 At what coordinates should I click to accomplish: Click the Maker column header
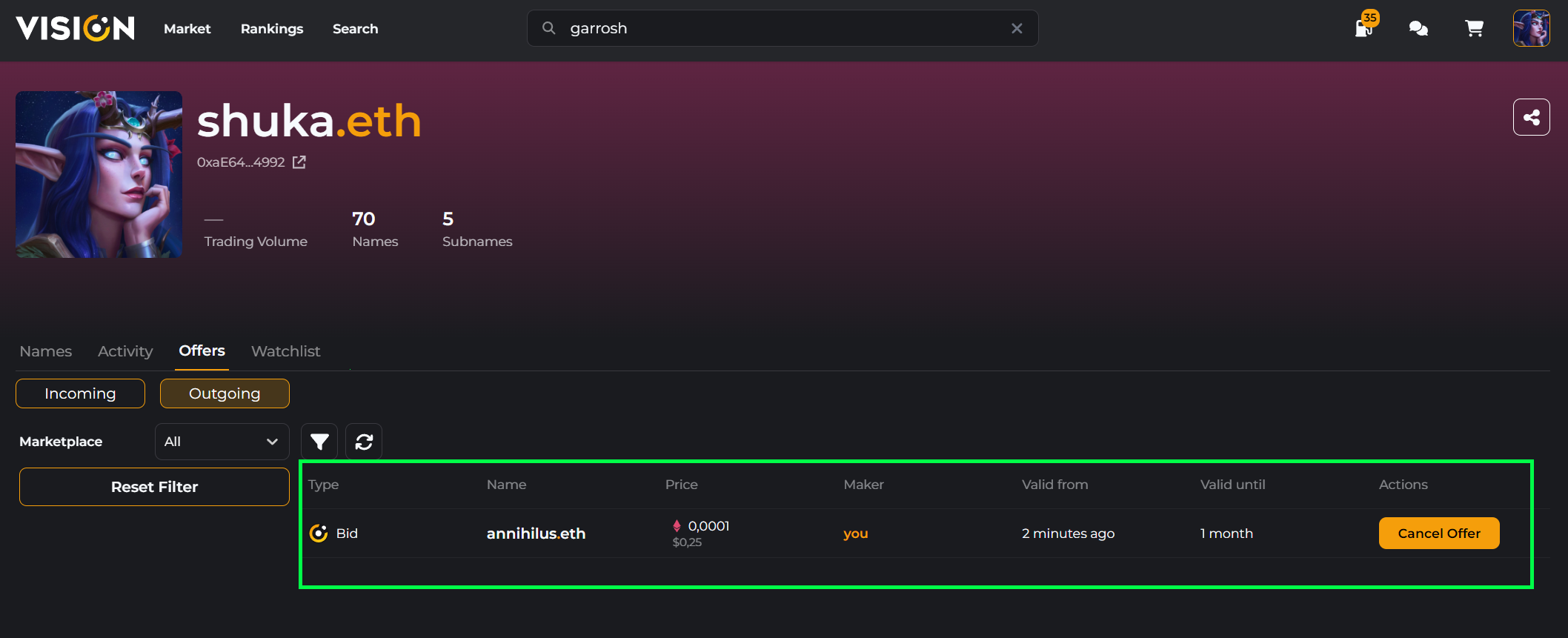click(864, 485)
